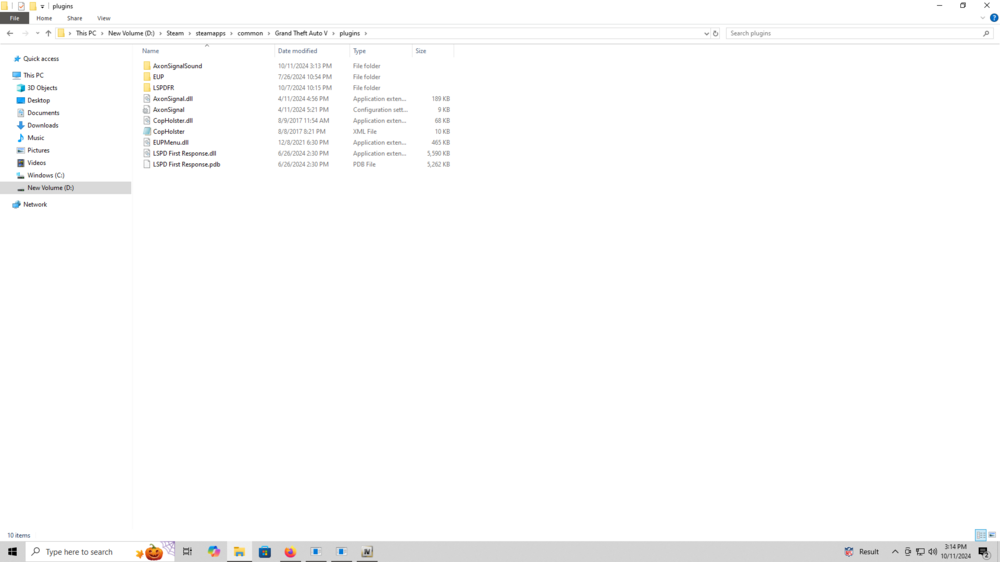
Task: Switch to details view layout icon
Action: (x=980, y=535)
